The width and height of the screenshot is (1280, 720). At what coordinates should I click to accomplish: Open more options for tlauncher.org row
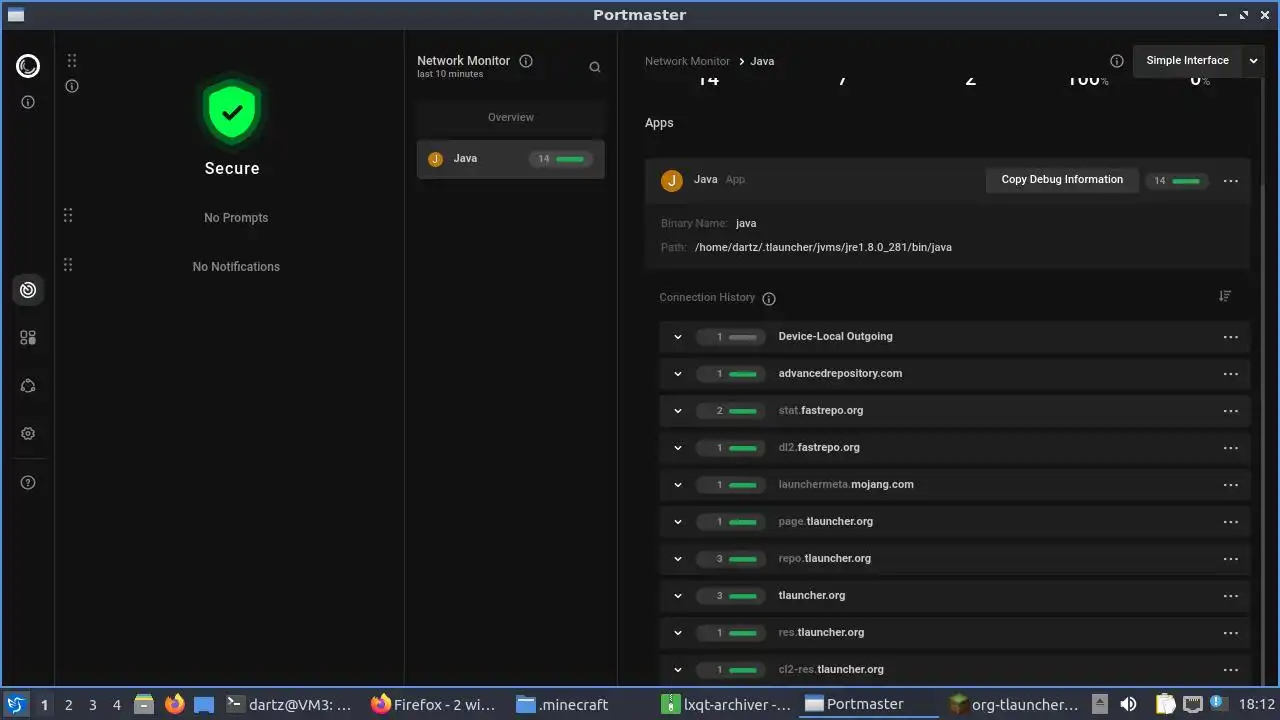click(1231, 596)
